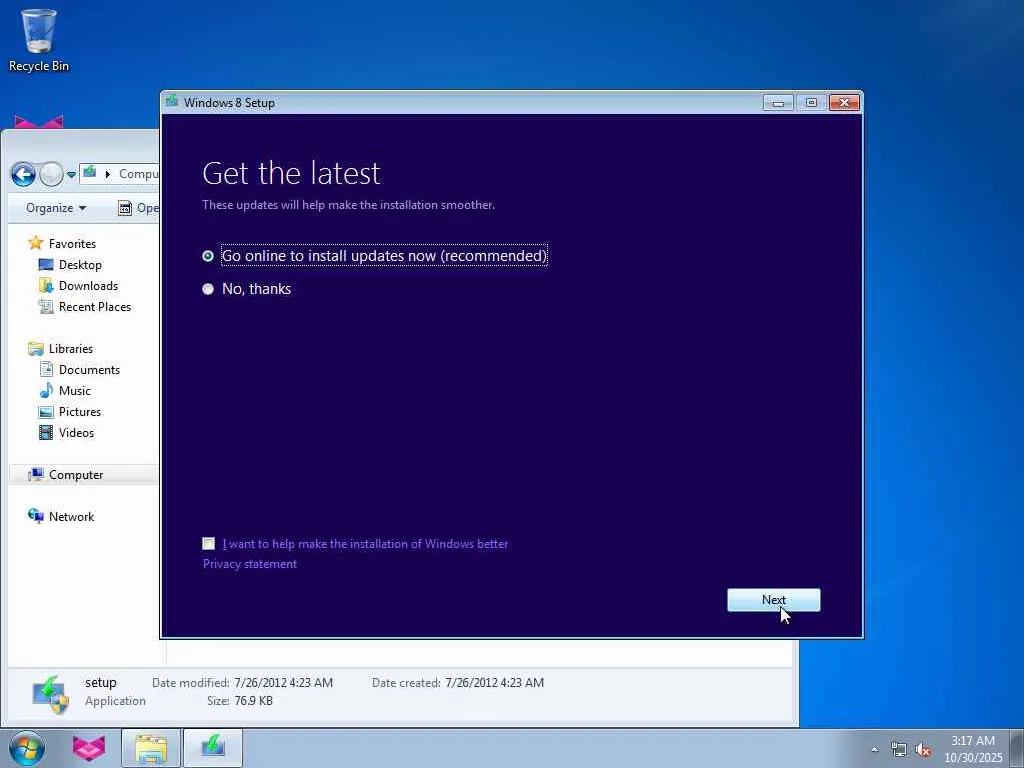Click the Date modified value 7/26/2012 4:23 AM
1024x768 pixels.
(x=283, y=682)
